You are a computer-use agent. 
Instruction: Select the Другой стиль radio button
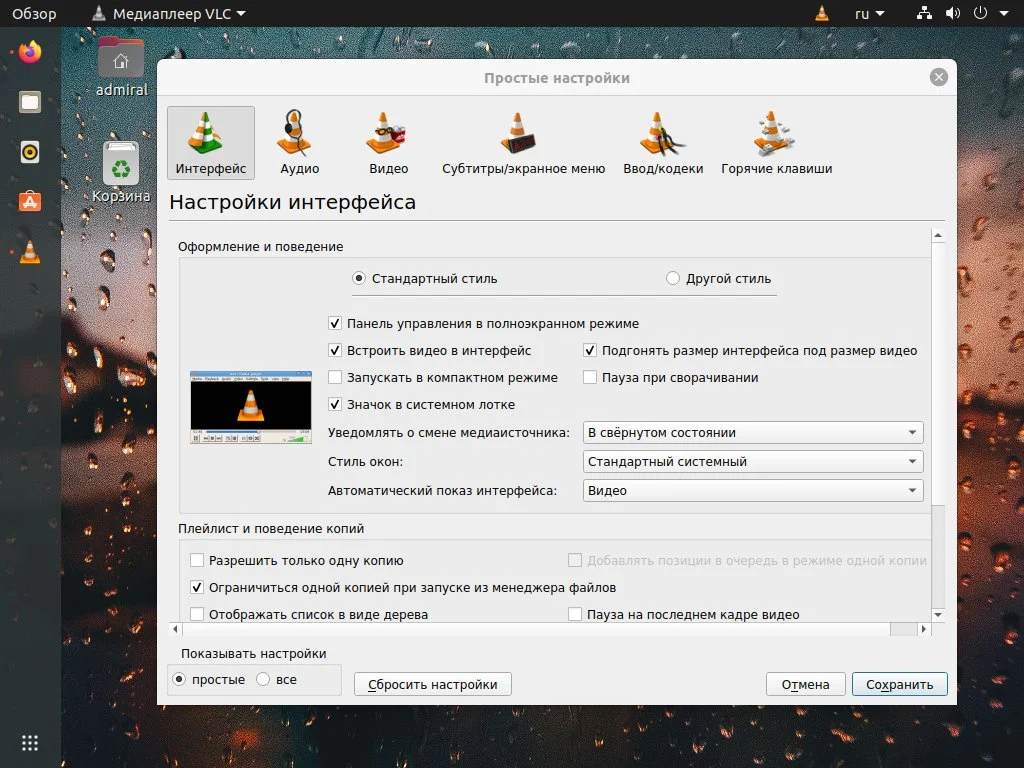tap(673, 279)
